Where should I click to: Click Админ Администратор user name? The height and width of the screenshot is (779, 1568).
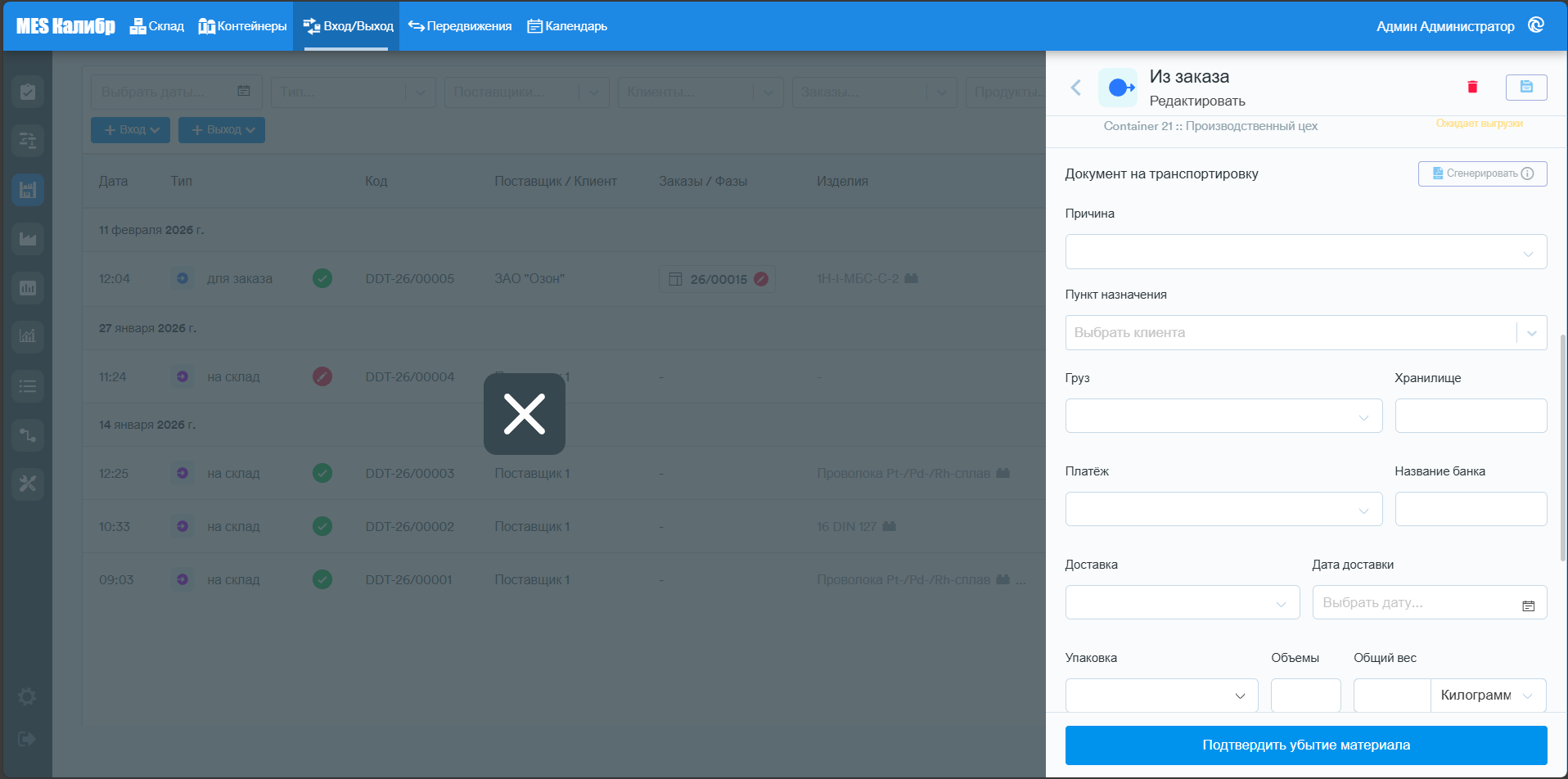pos(1445,26)
